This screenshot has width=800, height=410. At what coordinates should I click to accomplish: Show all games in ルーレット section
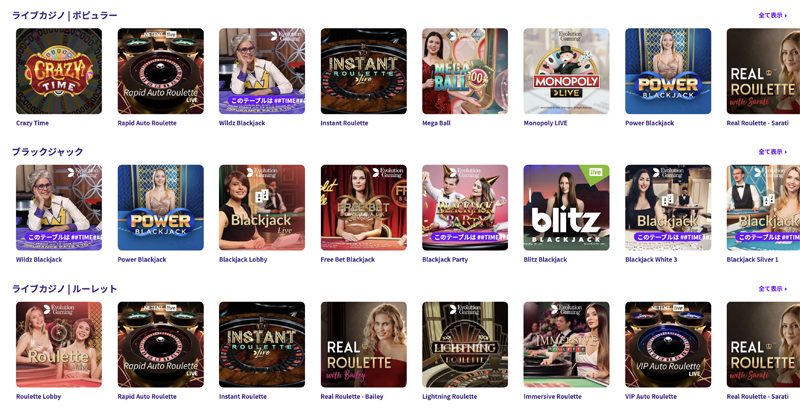tap(772, 289)
